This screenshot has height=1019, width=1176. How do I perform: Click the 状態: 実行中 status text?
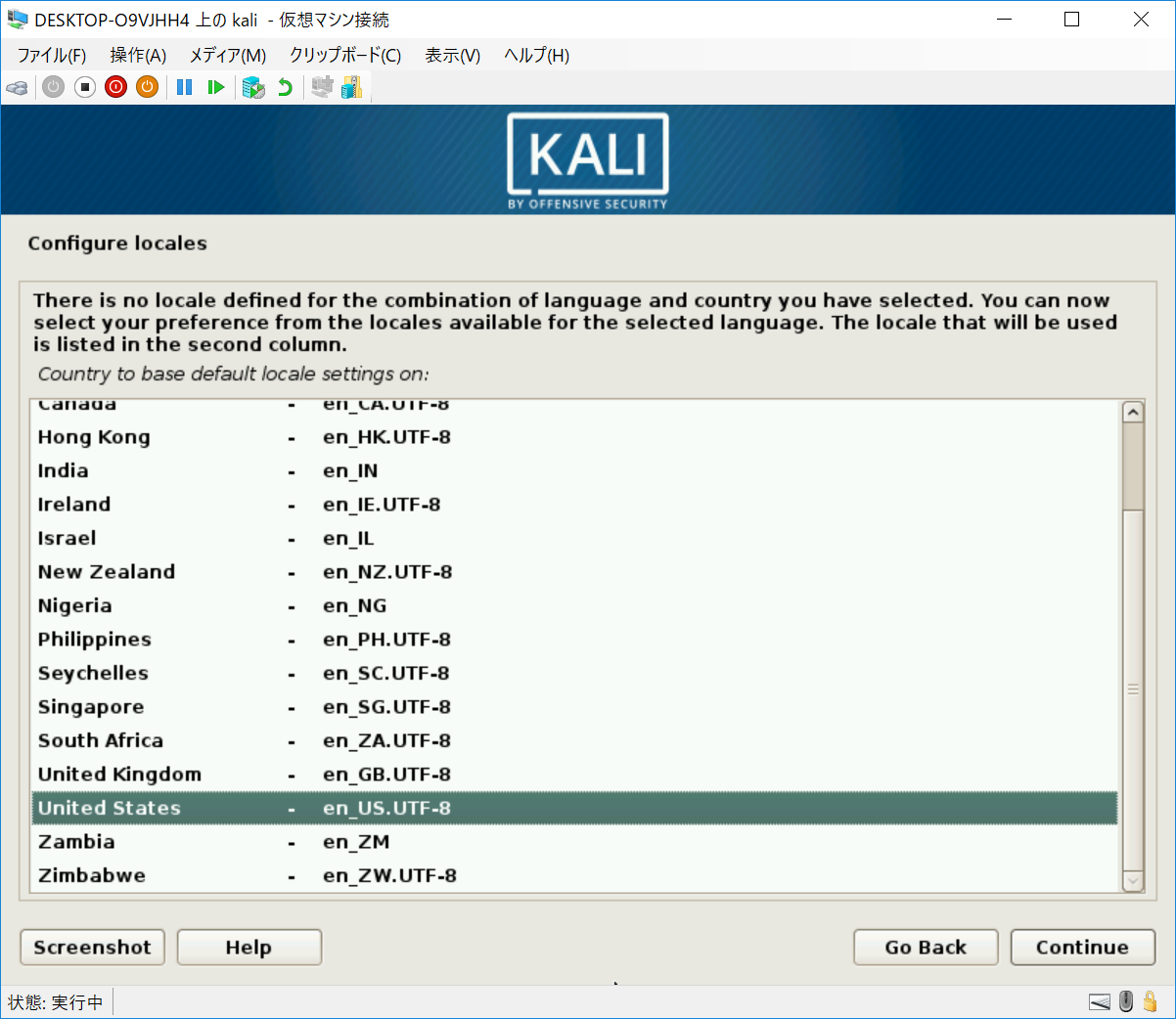coord(55,1002)
